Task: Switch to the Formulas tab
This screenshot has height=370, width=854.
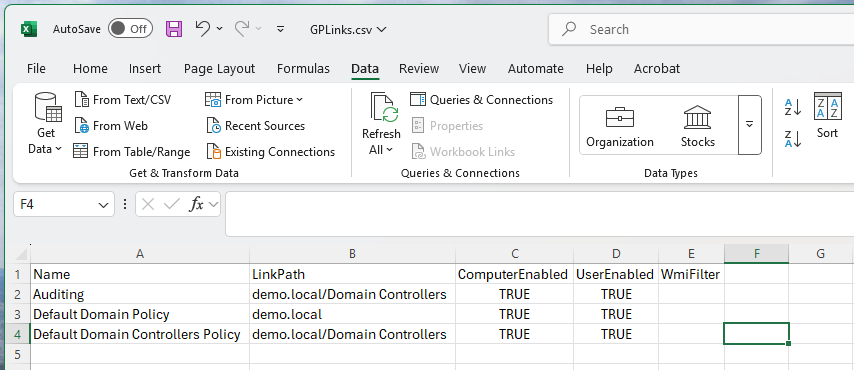Action: (x=303, y=69)
